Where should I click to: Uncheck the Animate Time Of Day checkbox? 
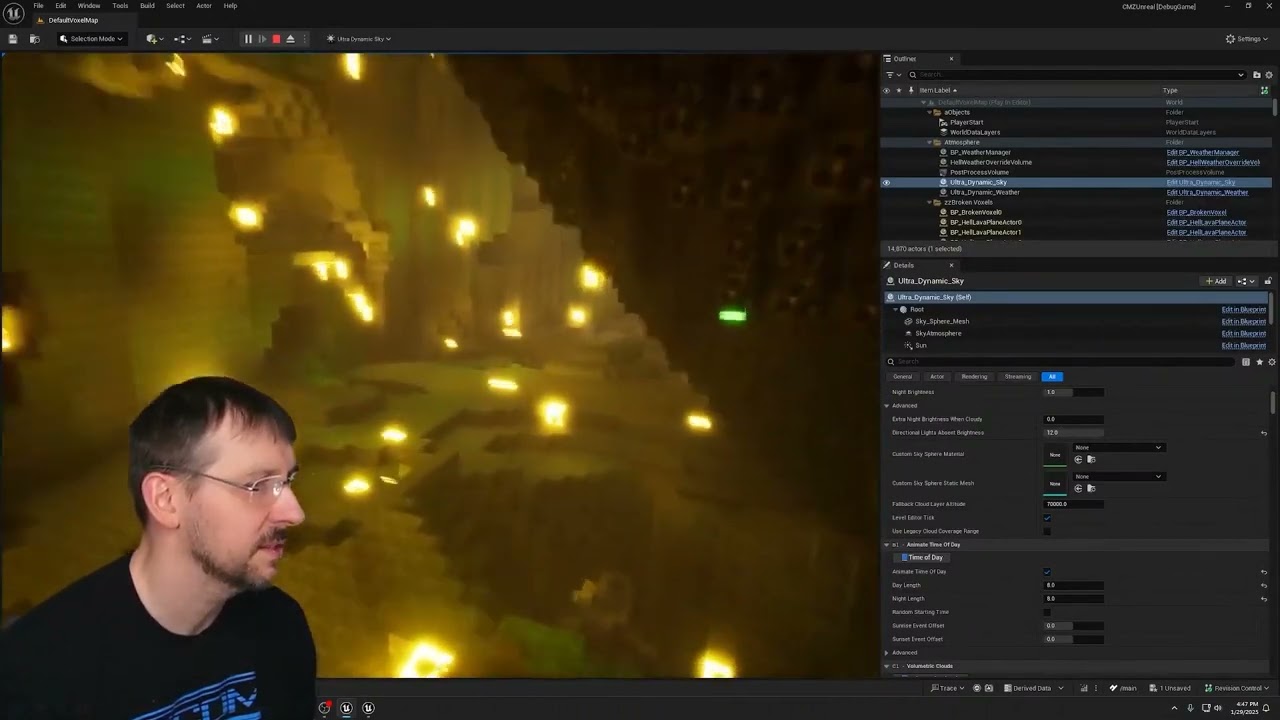(x=1047, y=572)
